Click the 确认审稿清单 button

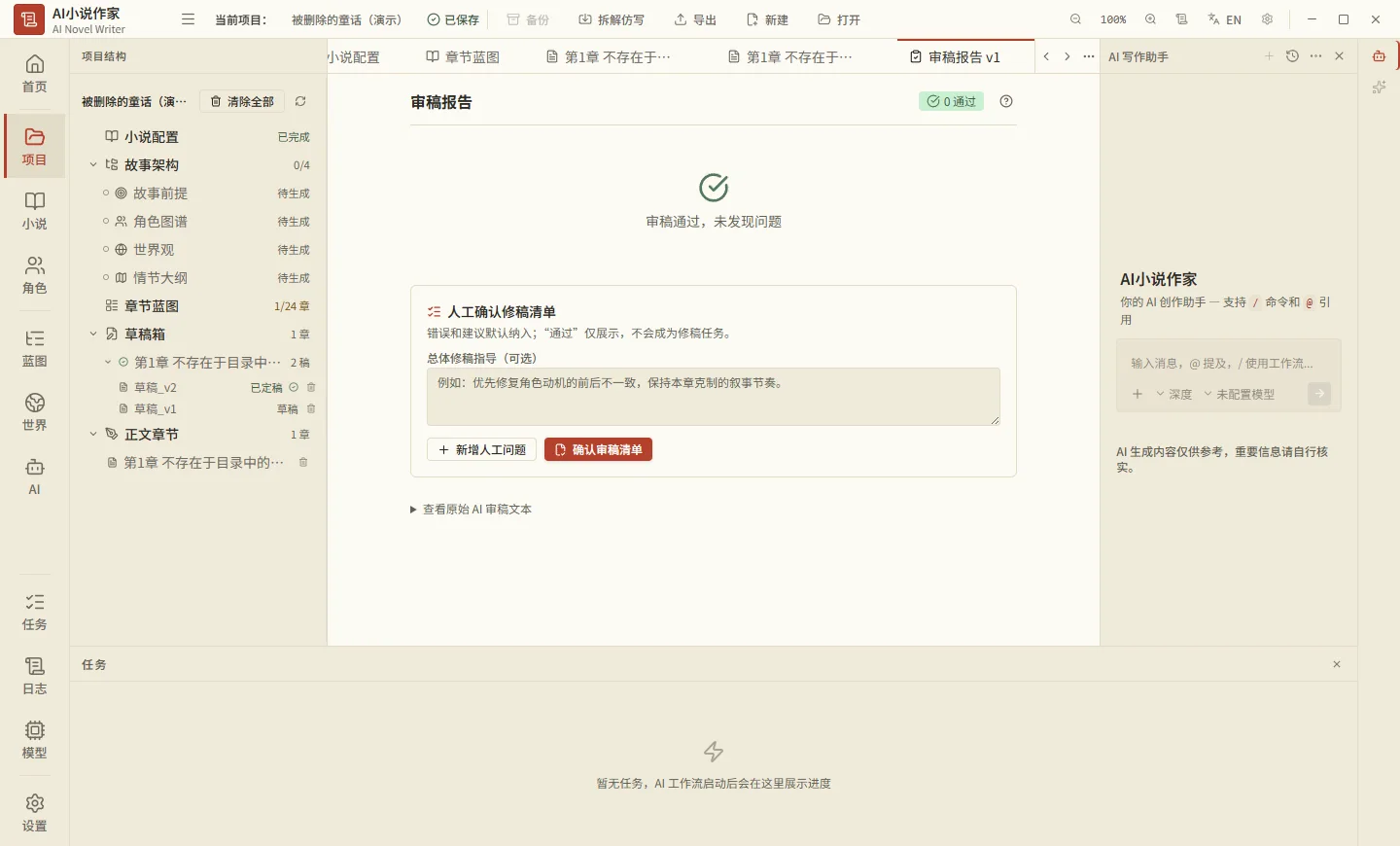pos(598,450)
